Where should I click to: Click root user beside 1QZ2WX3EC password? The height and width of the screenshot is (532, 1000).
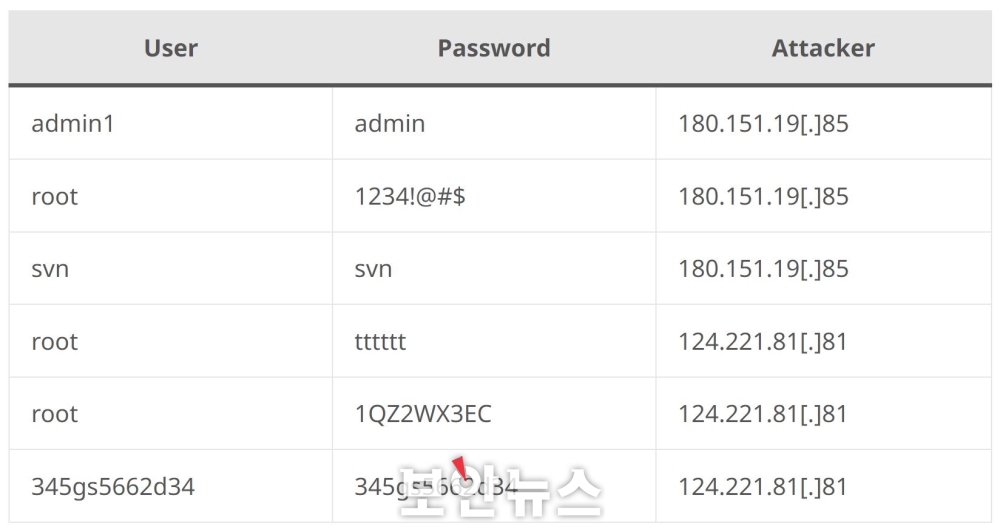coord(170,413)
